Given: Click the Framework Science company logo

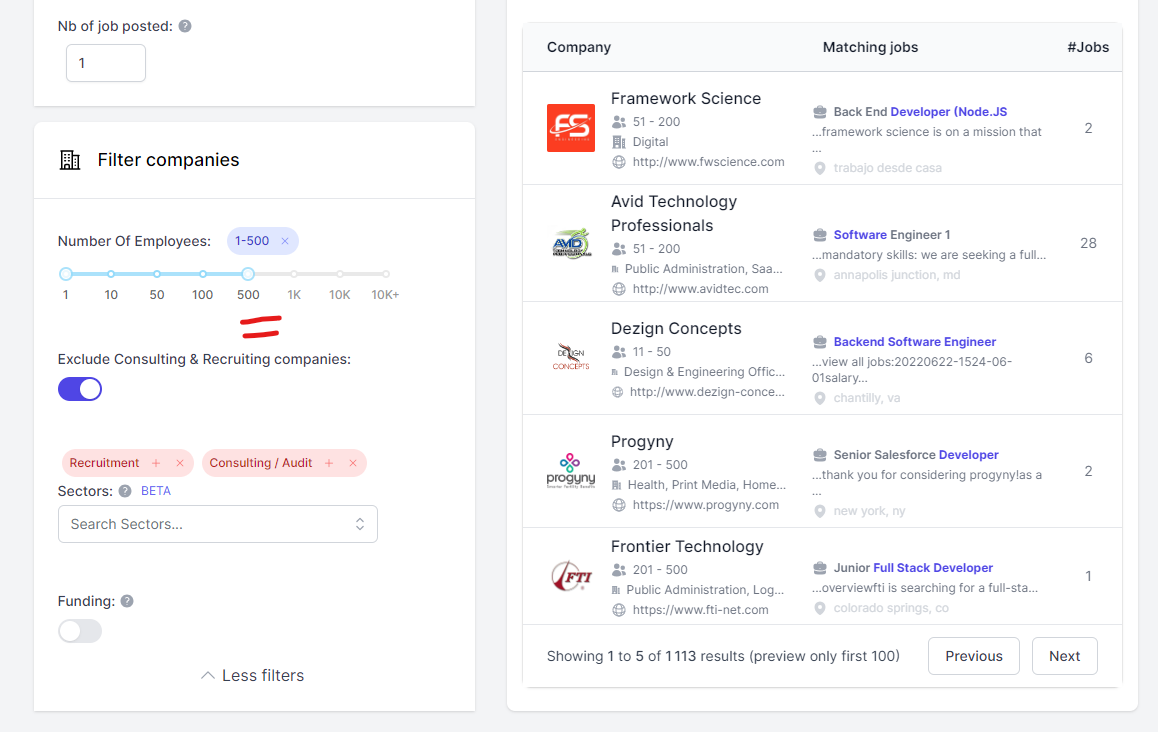Looking at the screenshot, I should (x=571, y=128).
